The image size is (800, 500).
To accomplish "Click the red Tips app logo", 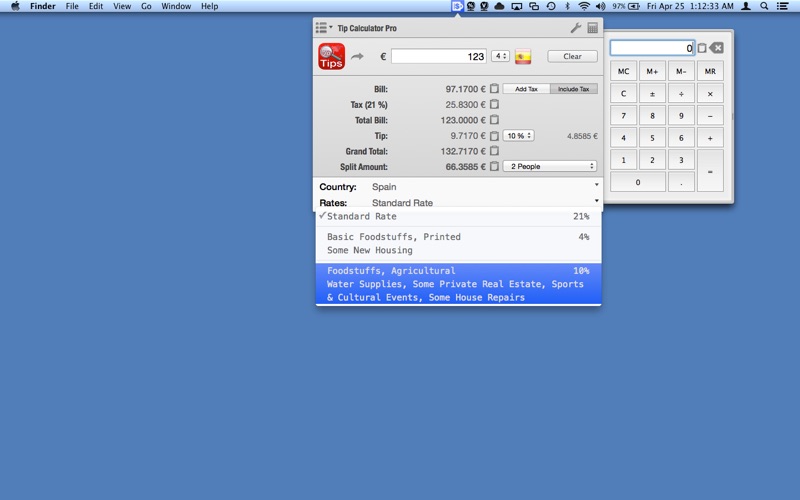I will (x=332, y=56).
